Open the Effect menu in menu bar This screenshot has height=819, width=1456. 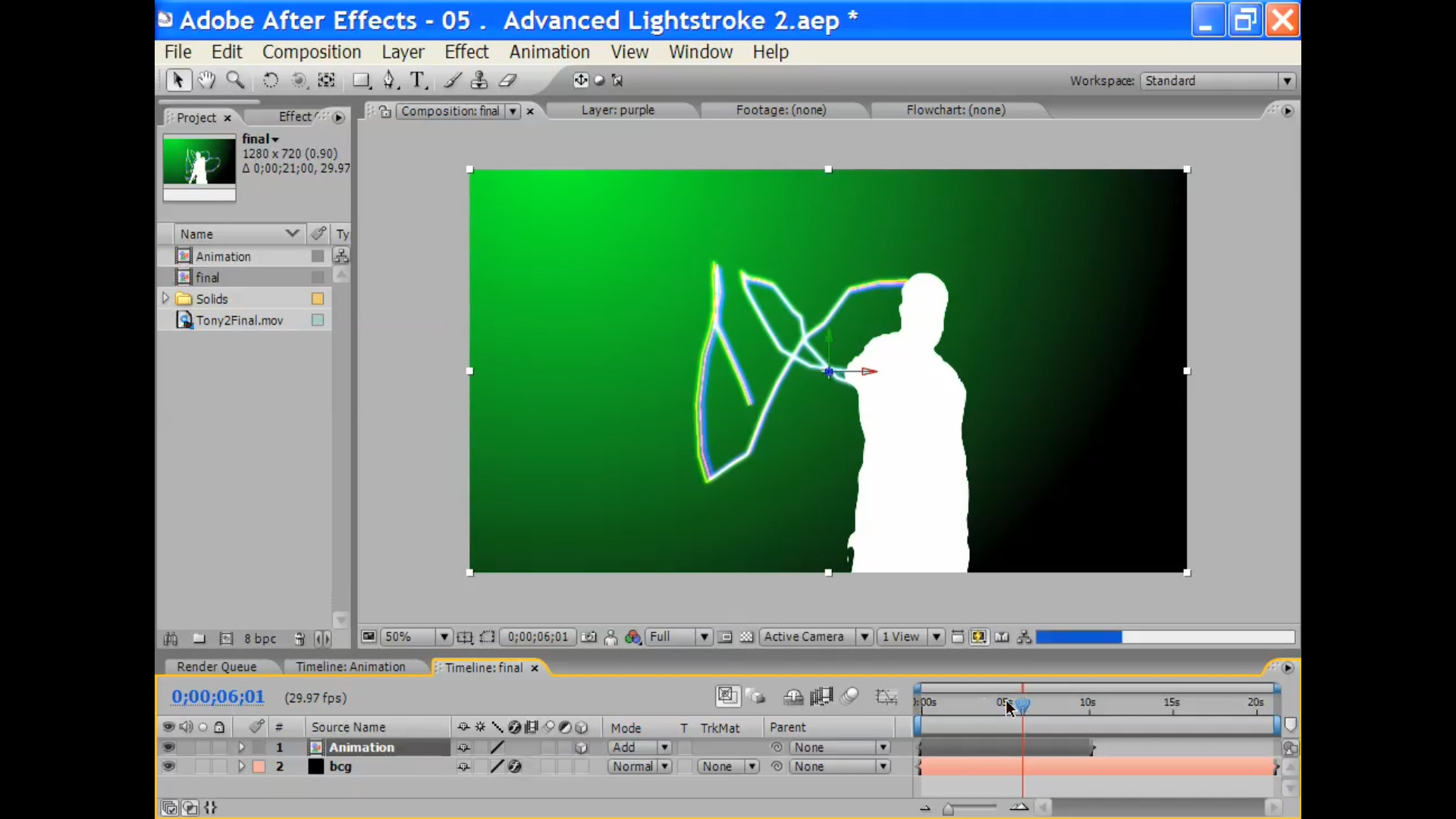click(465, 51)
